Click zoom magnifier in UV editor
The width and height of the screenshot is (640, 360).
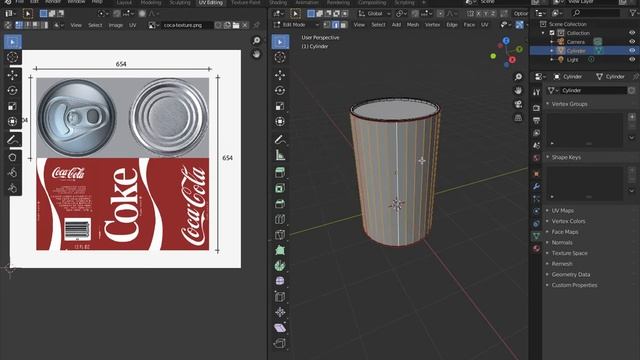[256, 40]
